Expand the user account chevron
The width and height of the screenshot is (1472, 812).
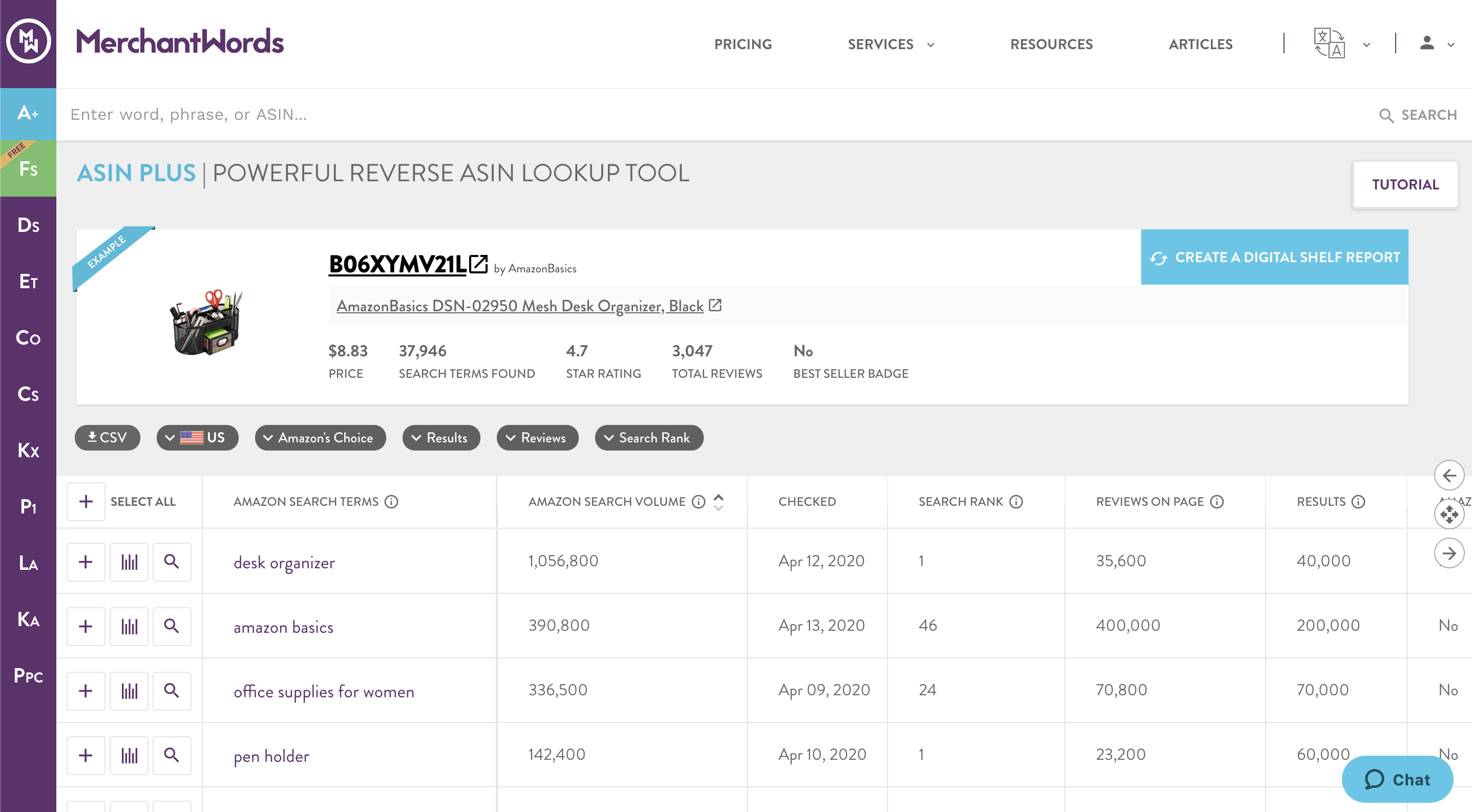[1451, 45]
